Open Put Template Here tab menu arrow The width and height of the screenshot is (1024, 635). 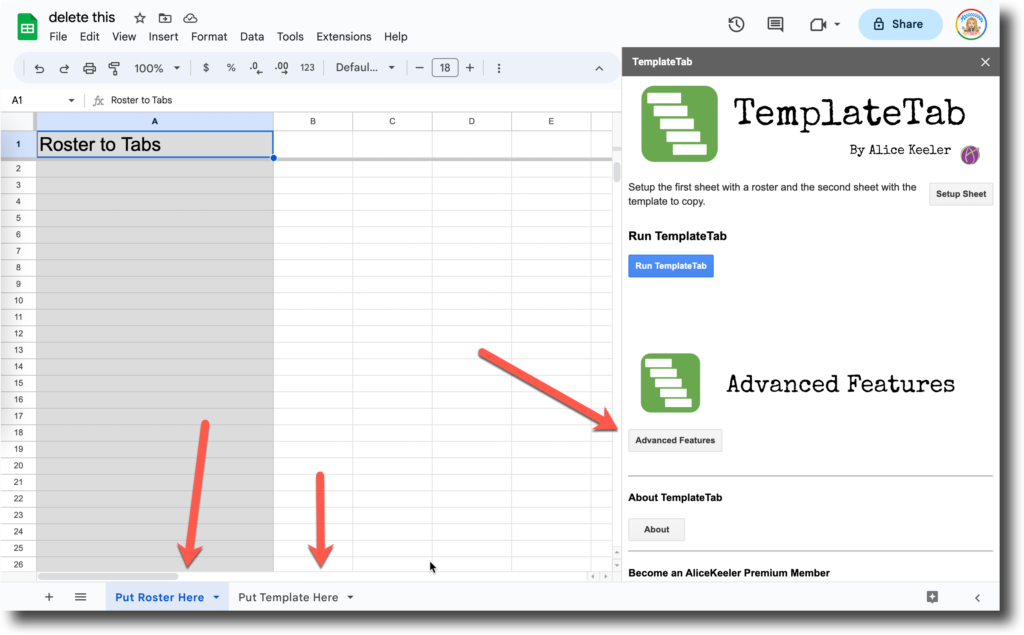351,598
